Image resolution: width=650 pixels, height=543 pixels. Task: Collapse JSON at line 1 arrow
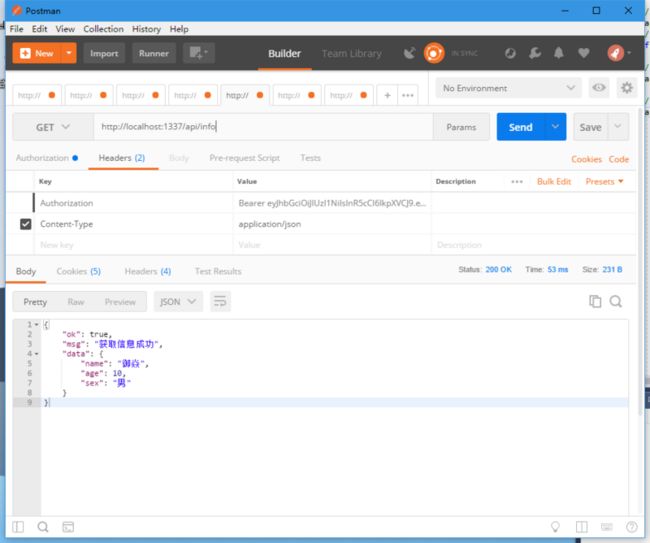36,325
